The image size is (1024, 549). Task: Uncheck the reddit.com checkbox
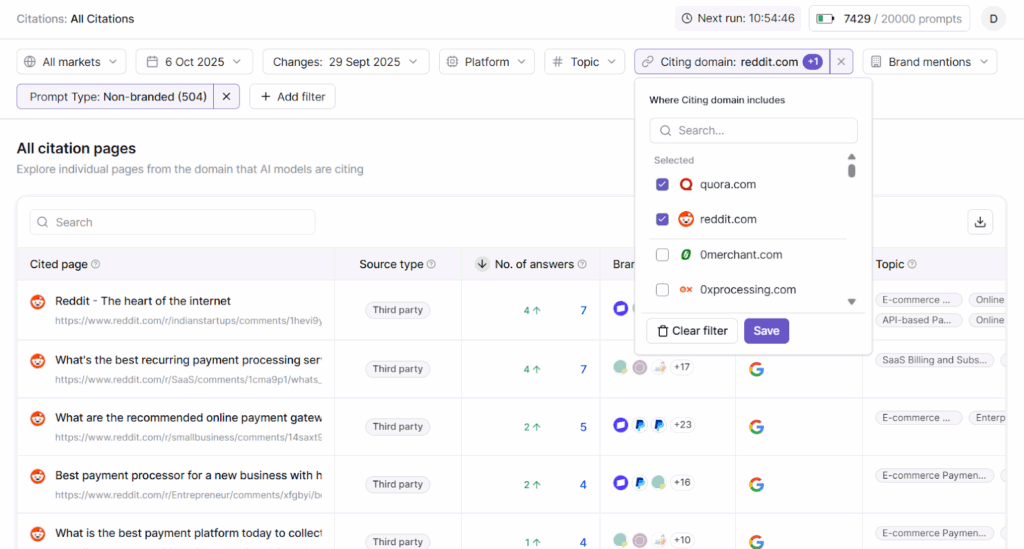point(662,220)
